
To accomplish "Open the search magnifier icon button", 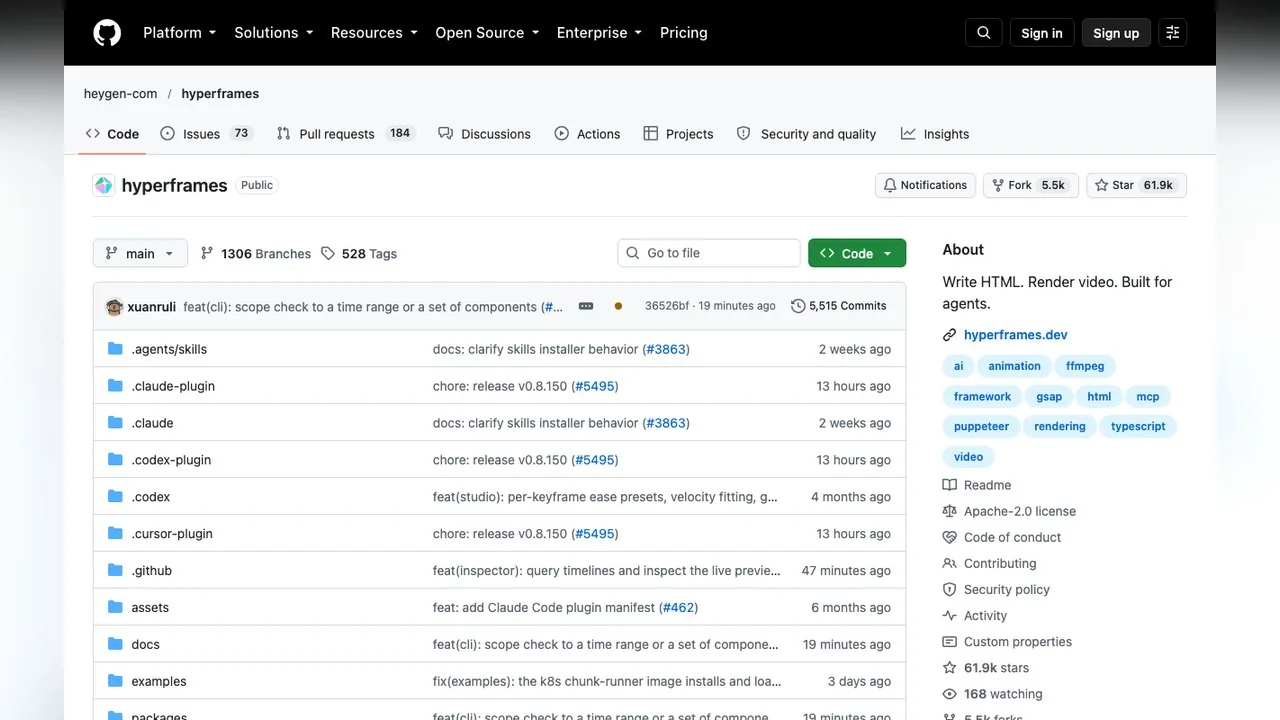I will pos(984,33).
